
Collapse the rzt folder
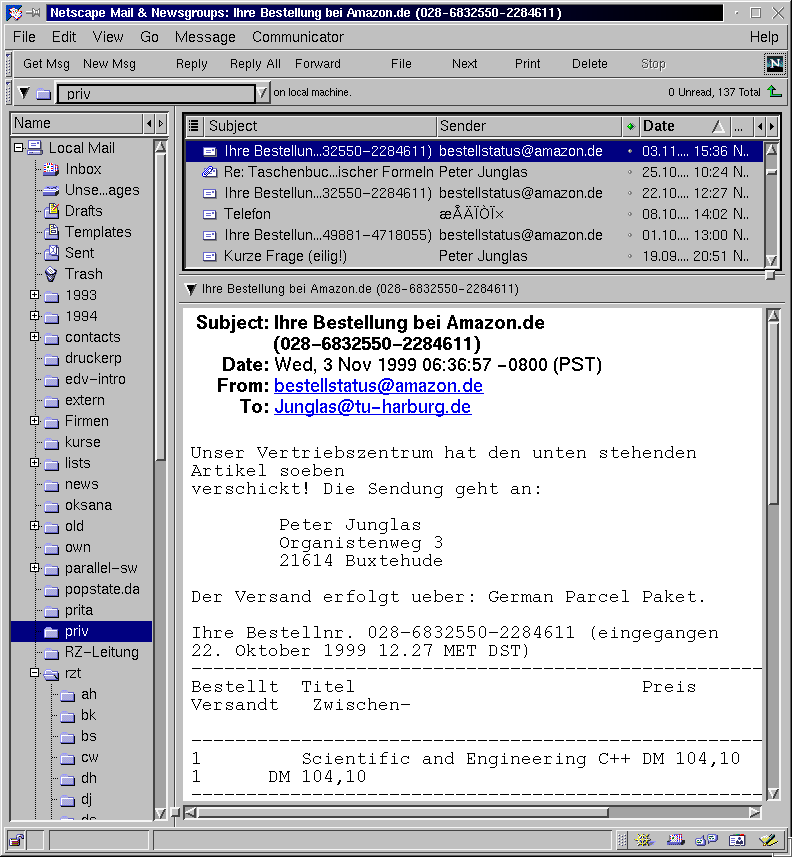(34, 673)
